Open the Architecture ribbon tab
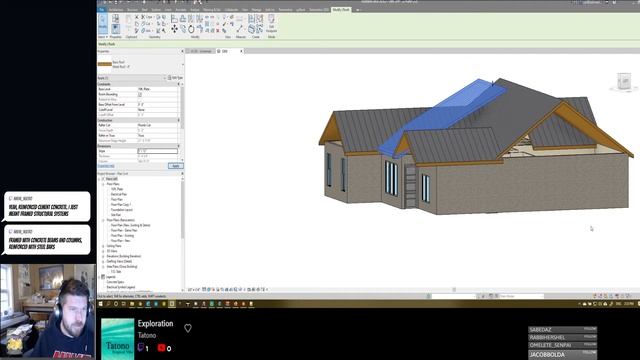The width and height of the screenshot is (640, 360). 116,10
